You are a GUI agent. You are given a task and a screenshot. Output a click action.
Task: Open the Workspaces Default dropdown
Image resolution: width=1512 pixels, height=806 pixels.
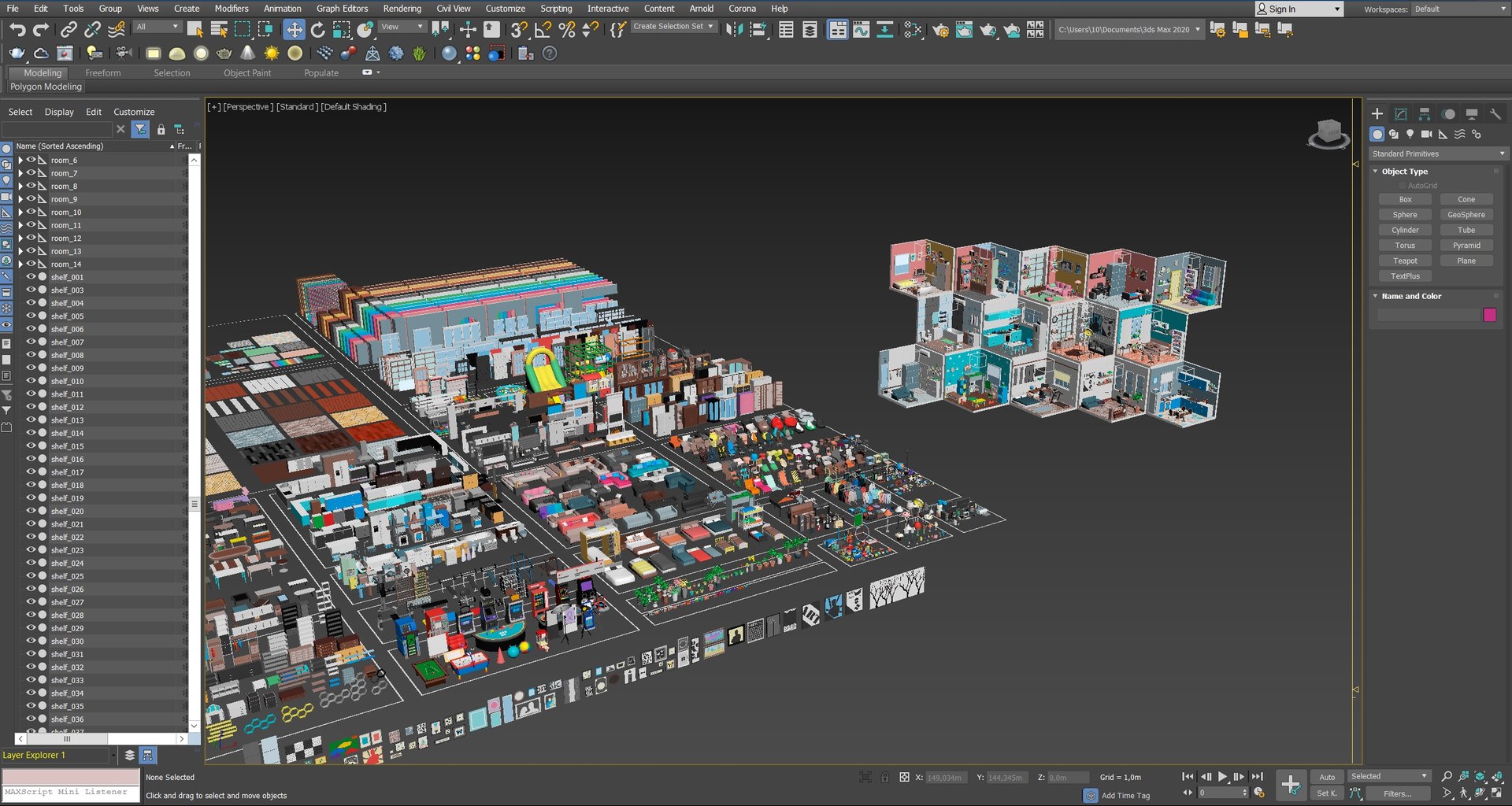(x=1459, y=9)
